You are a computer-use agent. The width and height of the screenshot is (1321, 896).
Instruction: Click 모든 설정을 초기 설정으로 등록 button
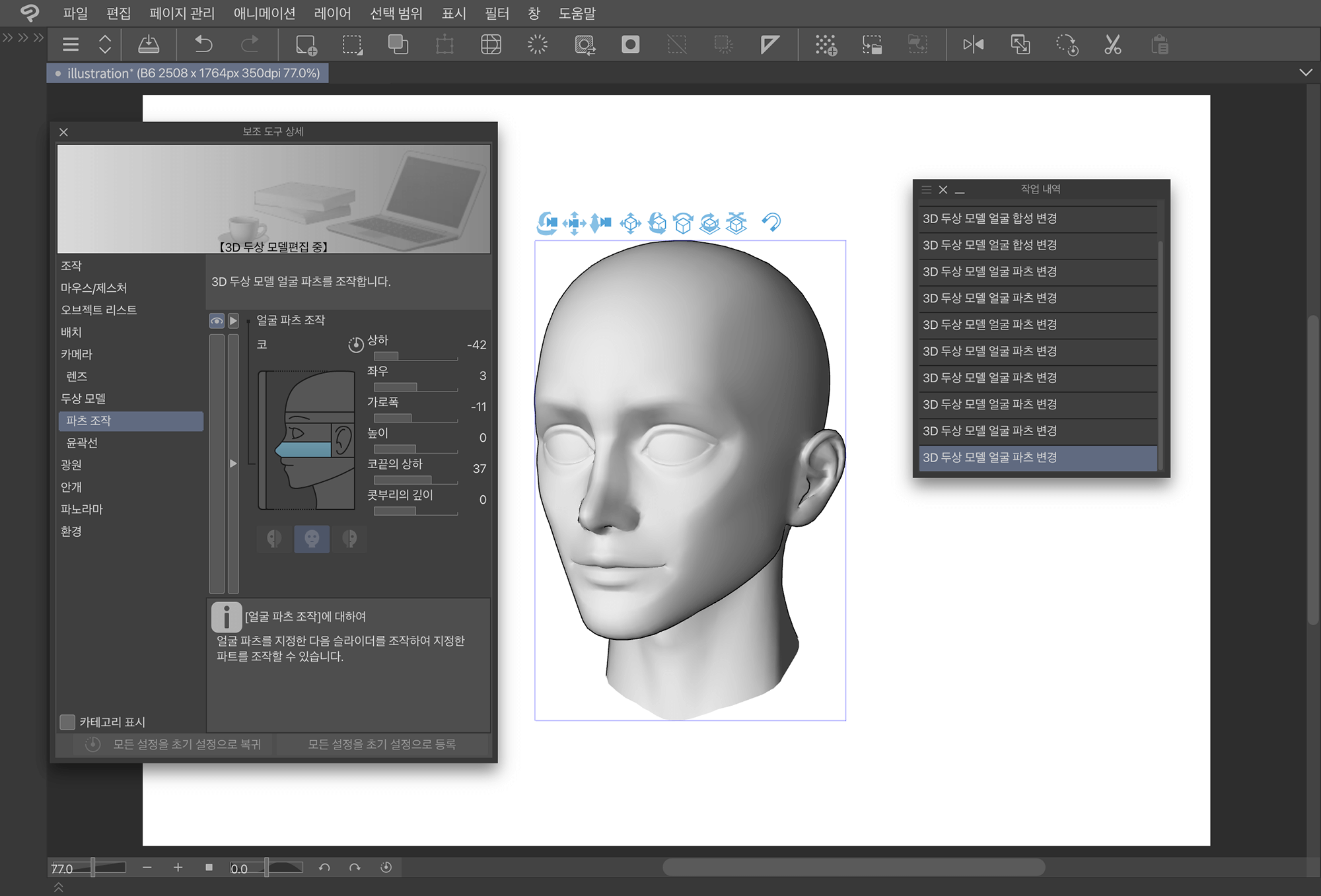click(x=382, y=744)
